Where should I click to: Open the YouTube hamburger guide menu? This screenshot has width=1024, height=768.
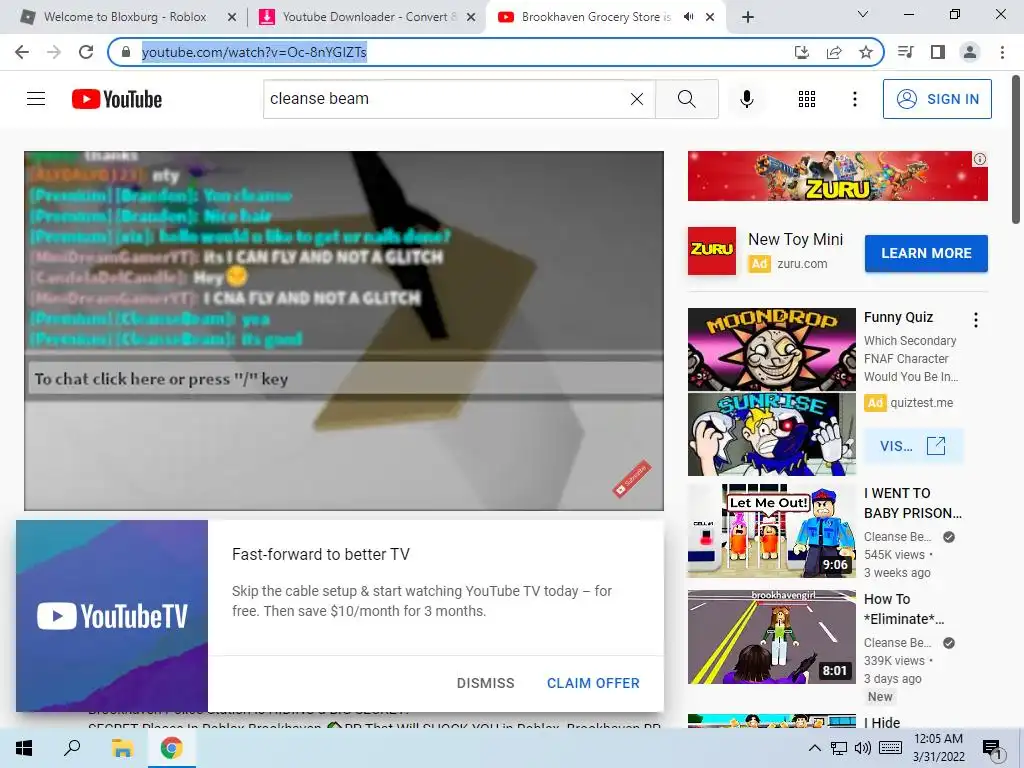tap(36, 99)
